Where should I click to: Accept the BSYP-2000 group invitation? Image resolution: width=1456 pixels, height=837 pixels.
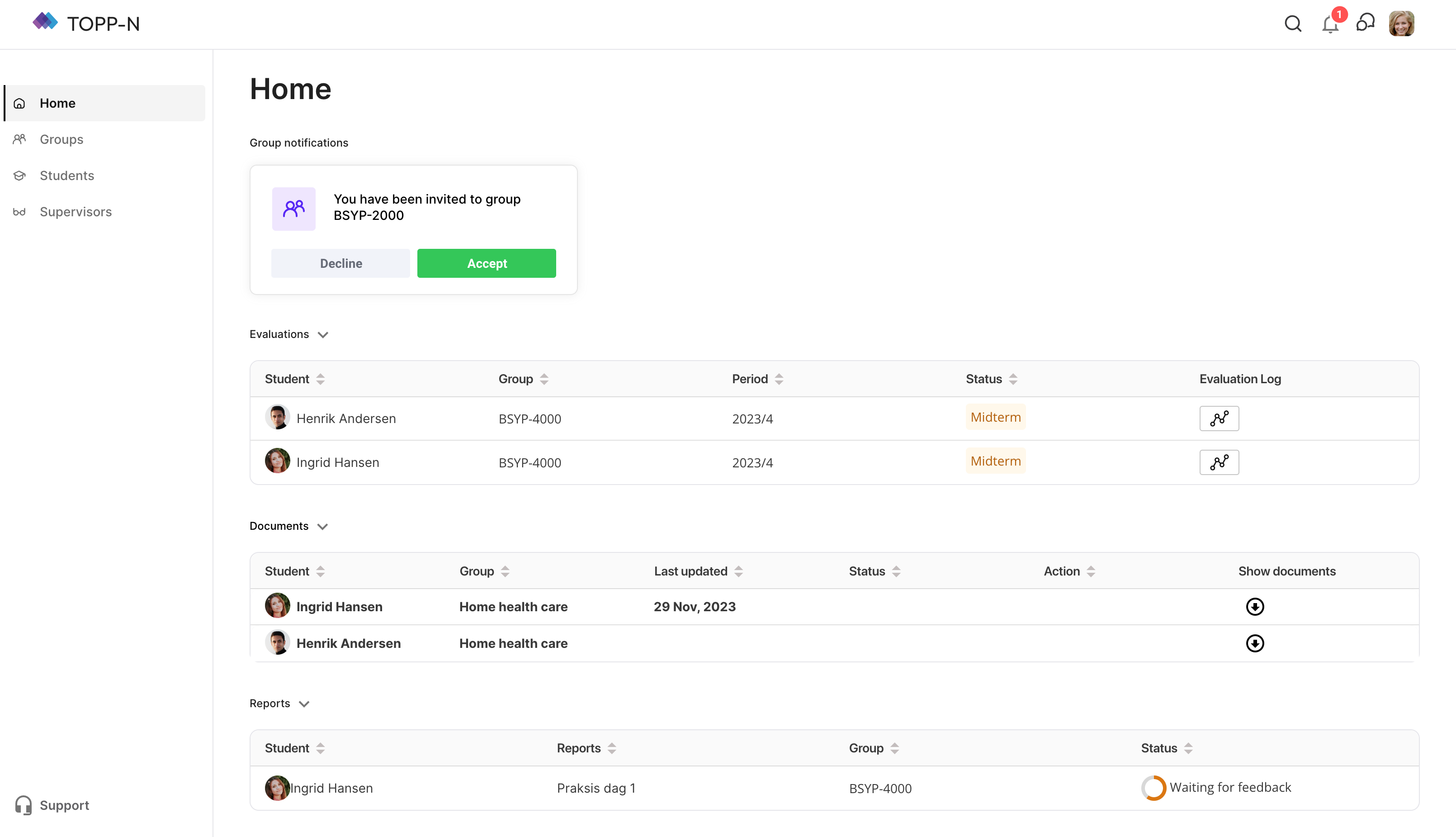[486, 263]
